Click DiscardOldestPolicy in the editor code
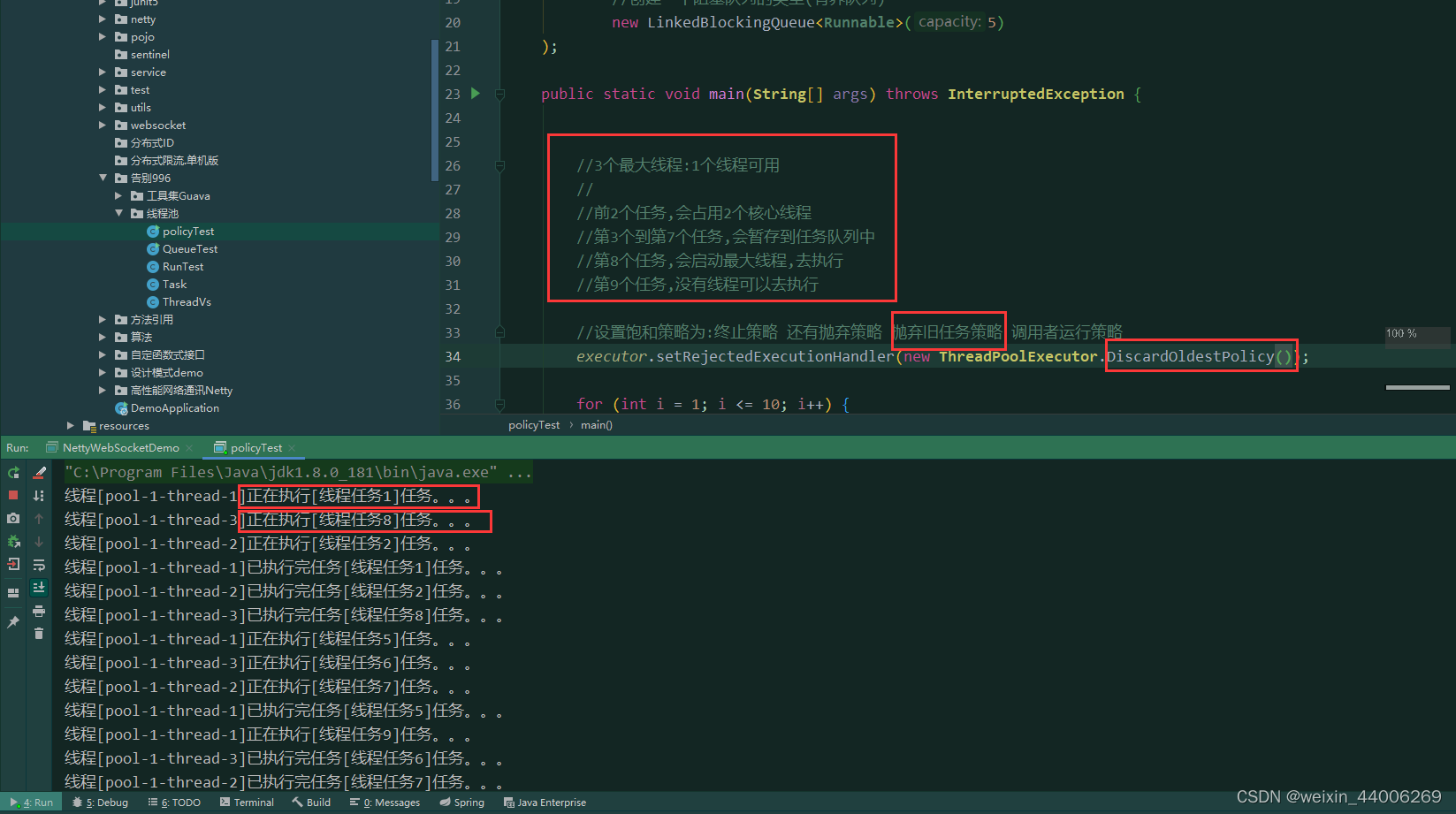 click(1190, 356)
